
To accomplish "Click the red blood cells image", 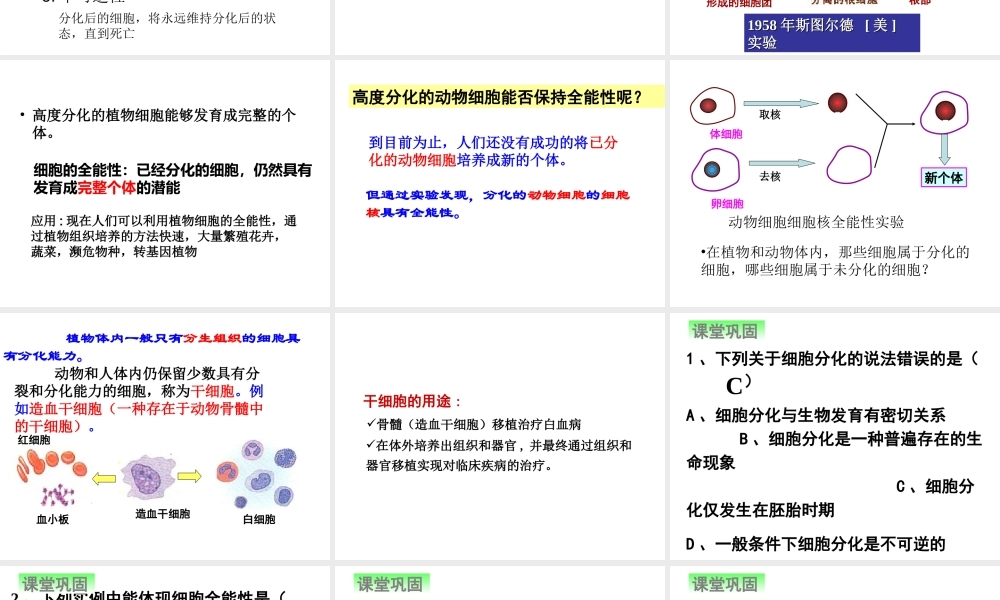I will pos(52,464).
